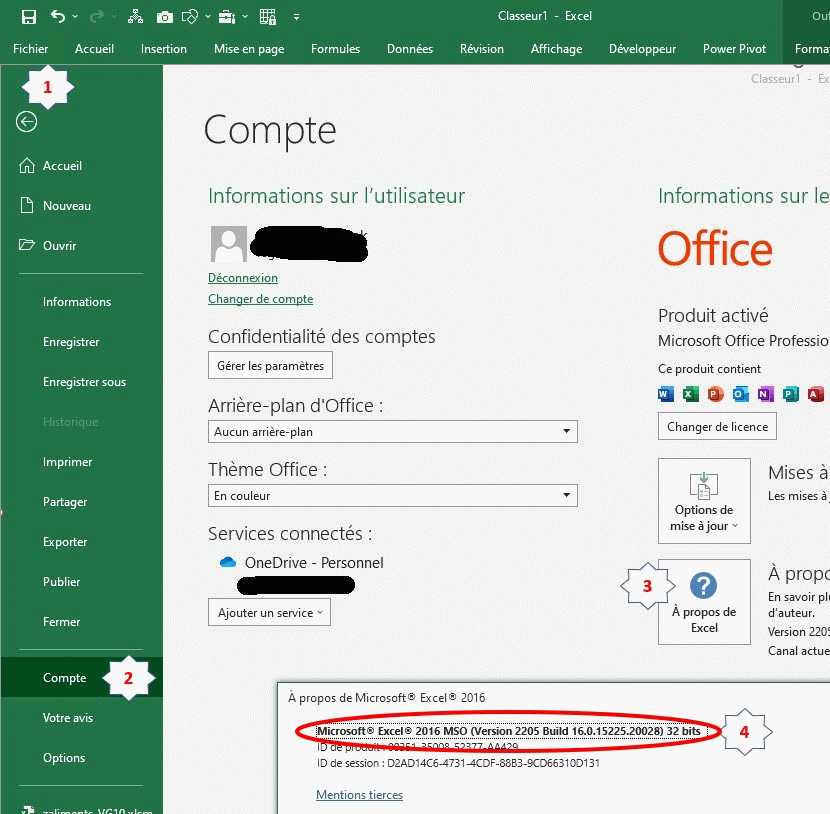Click the user avatar picture
830x814 pixels.
point(229,244)
